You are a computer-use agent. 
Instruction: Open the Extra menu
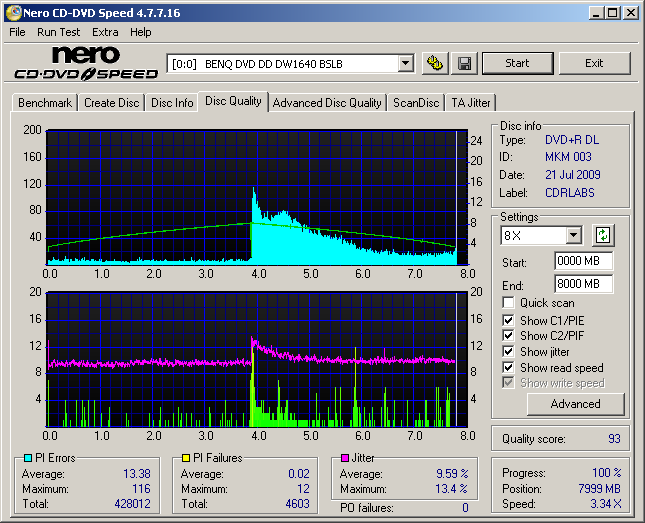pos(105,32)
